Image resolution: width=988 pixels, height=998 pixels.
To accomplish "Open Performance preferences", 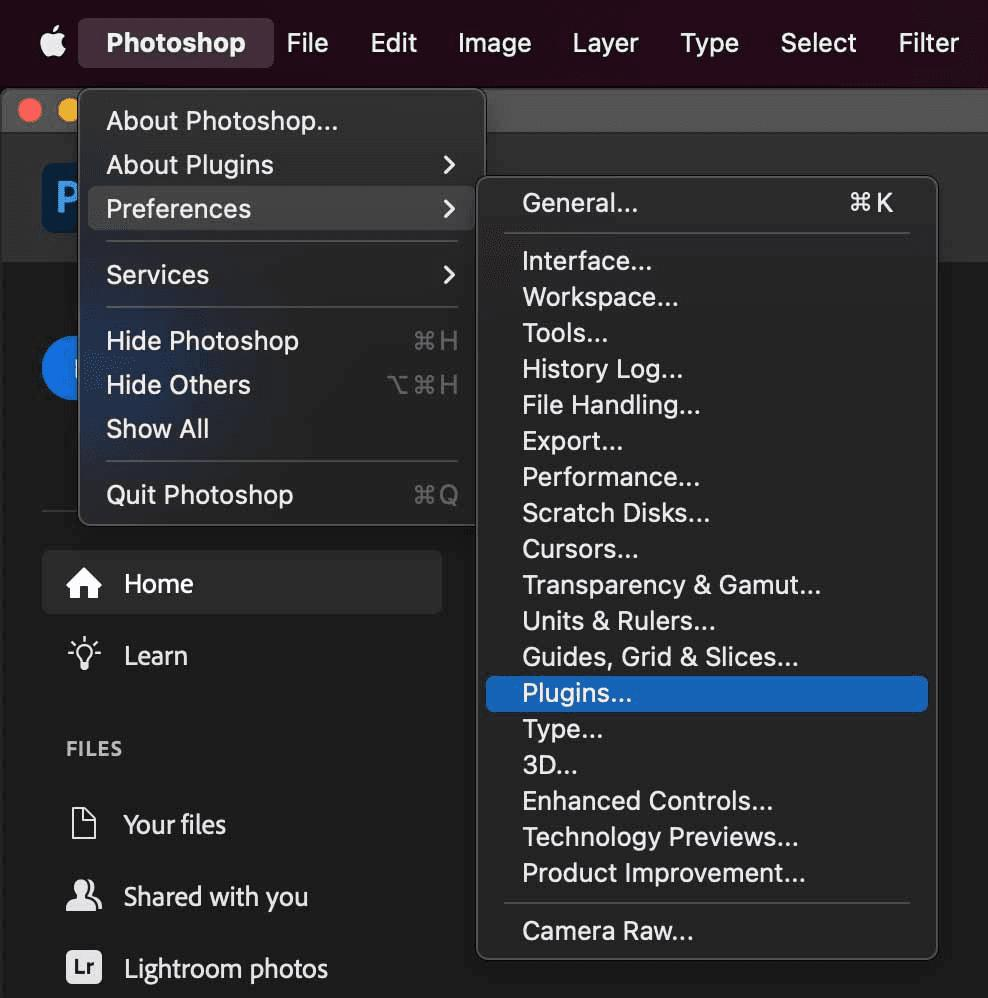I will 611,477.
